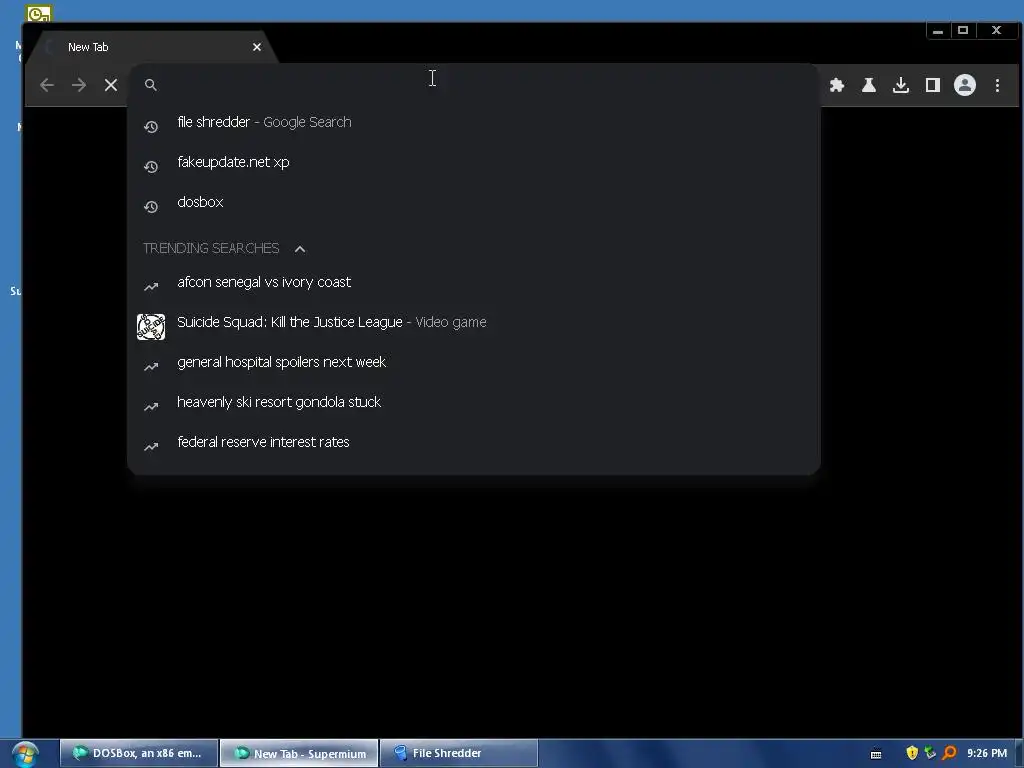Stop loading the page with the X button

click(111, 85)
